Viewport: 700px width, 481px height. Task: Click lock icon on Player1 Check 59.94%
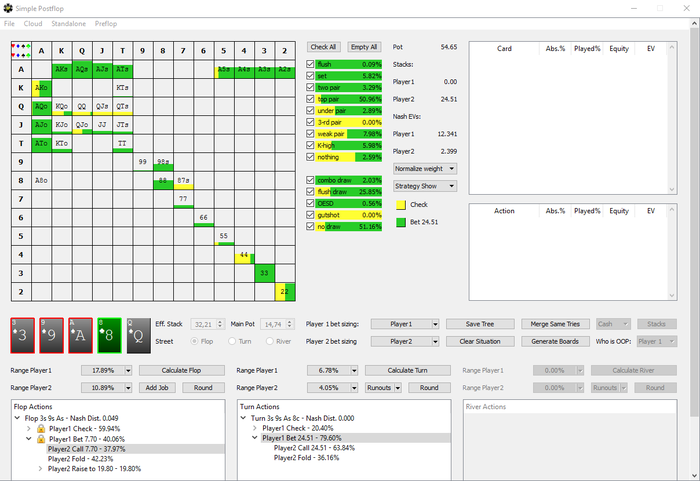41,429
